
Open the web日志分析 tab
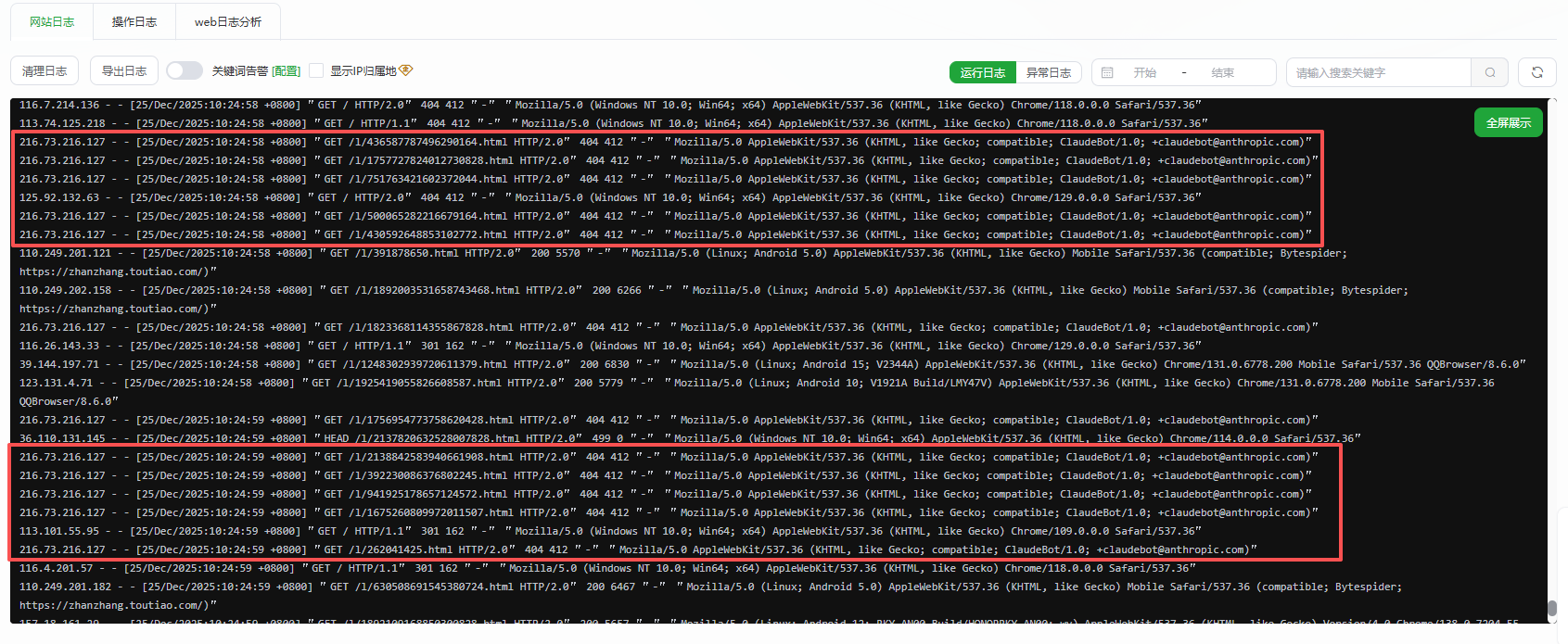228,21
